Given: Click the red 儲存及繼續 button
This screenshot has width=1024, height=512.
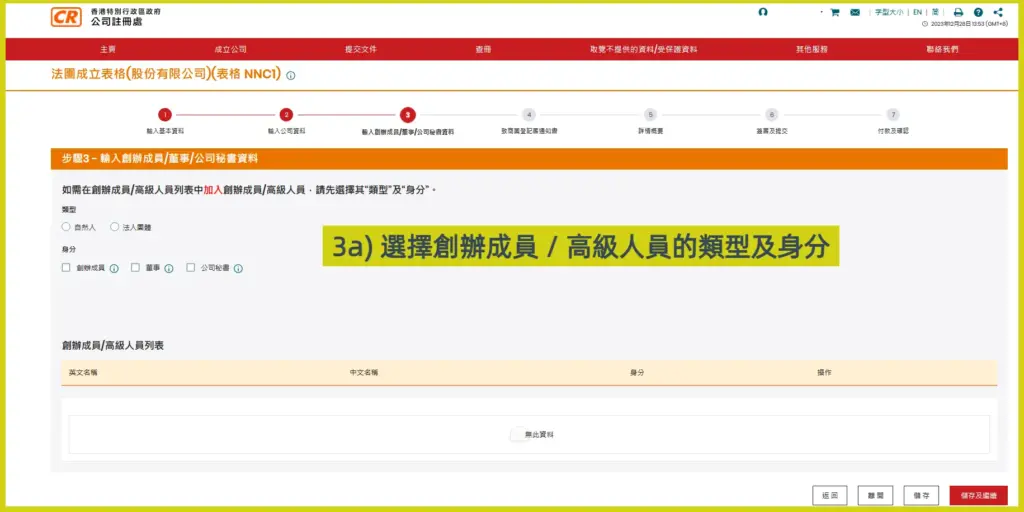Looking at the screenshot, I should [978, 495].
